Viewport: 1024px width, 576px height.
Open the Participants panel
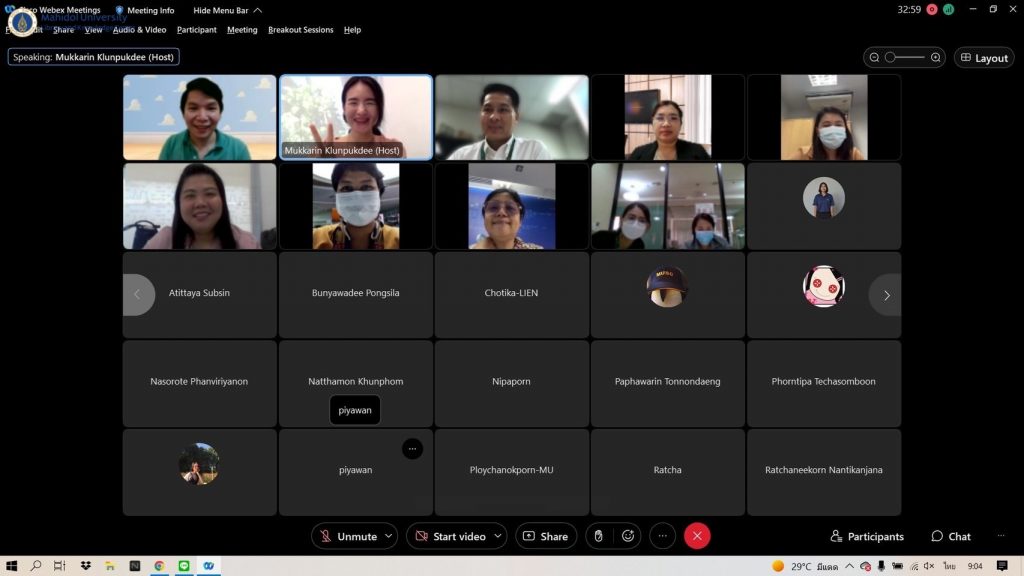(866, 536)
